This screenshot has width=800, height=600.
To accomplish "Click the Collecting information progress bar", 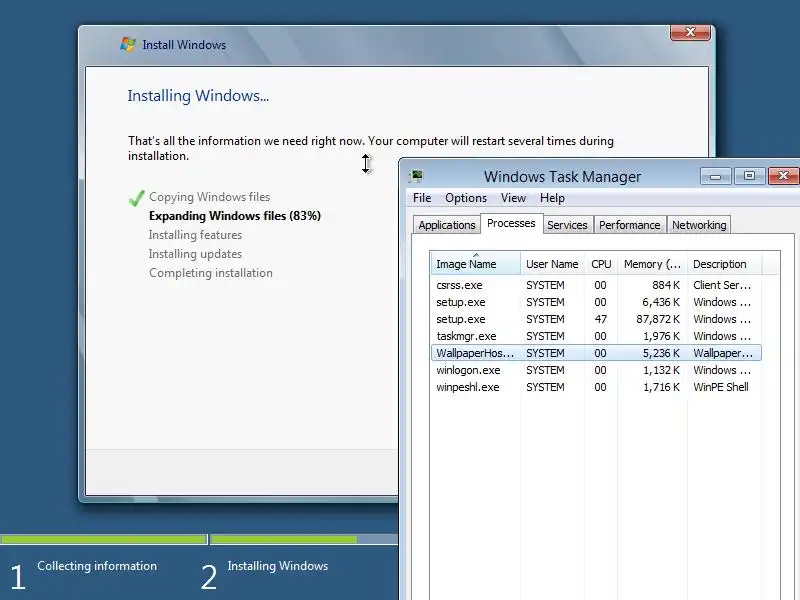I will coord(104,539).
